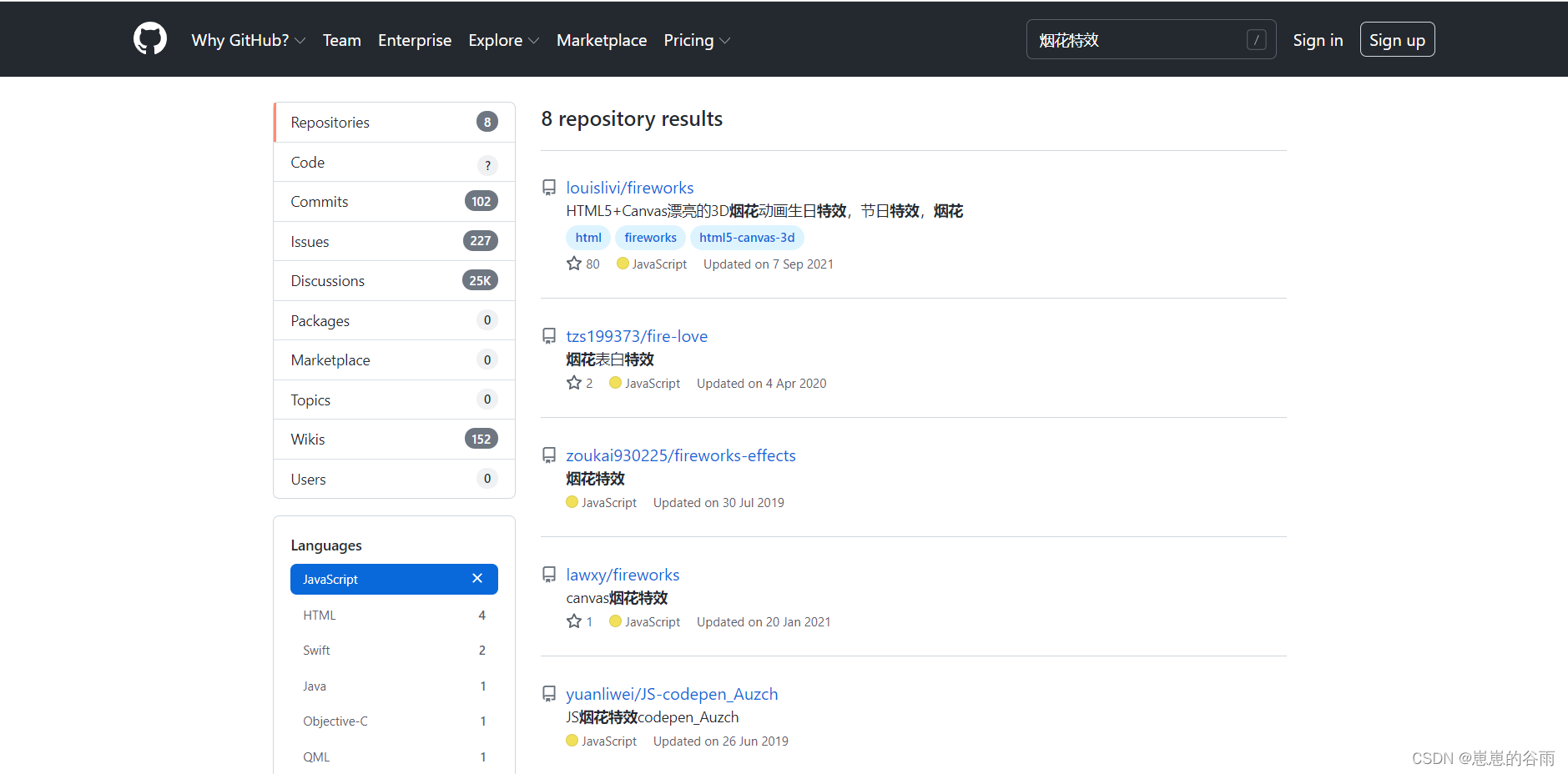Screen dimensions: 1568x774
Task: Select the Discussions results category
Action: click(394, 281)
